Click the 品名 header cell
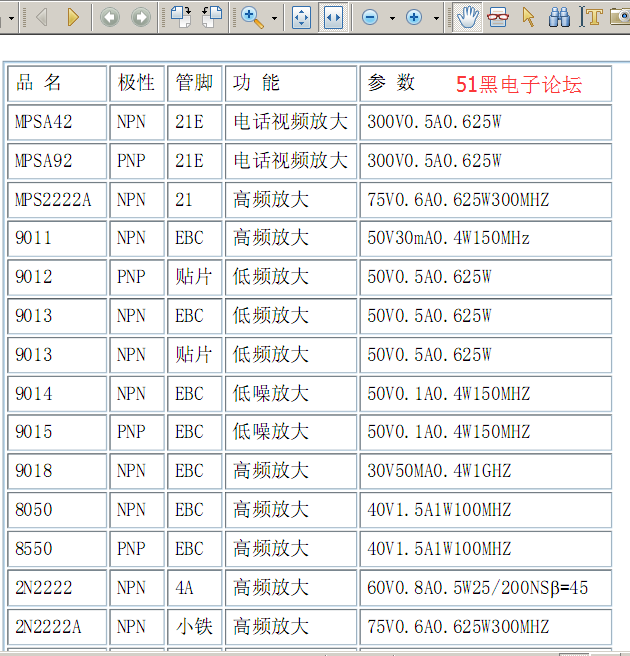This screenshot has width=630, height=656. pos(57,83)
